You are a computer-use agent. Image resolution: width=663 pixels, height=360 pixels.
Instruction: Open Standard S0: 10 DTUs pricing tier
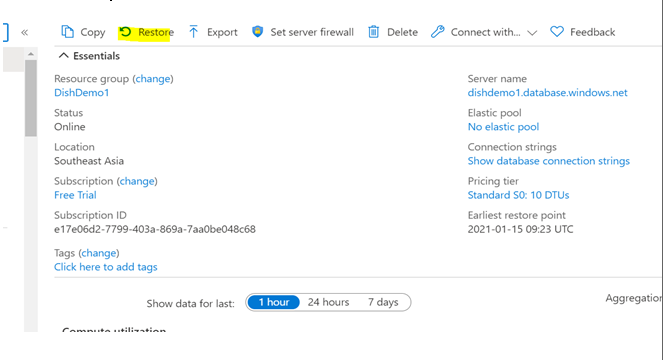point(518,195)
